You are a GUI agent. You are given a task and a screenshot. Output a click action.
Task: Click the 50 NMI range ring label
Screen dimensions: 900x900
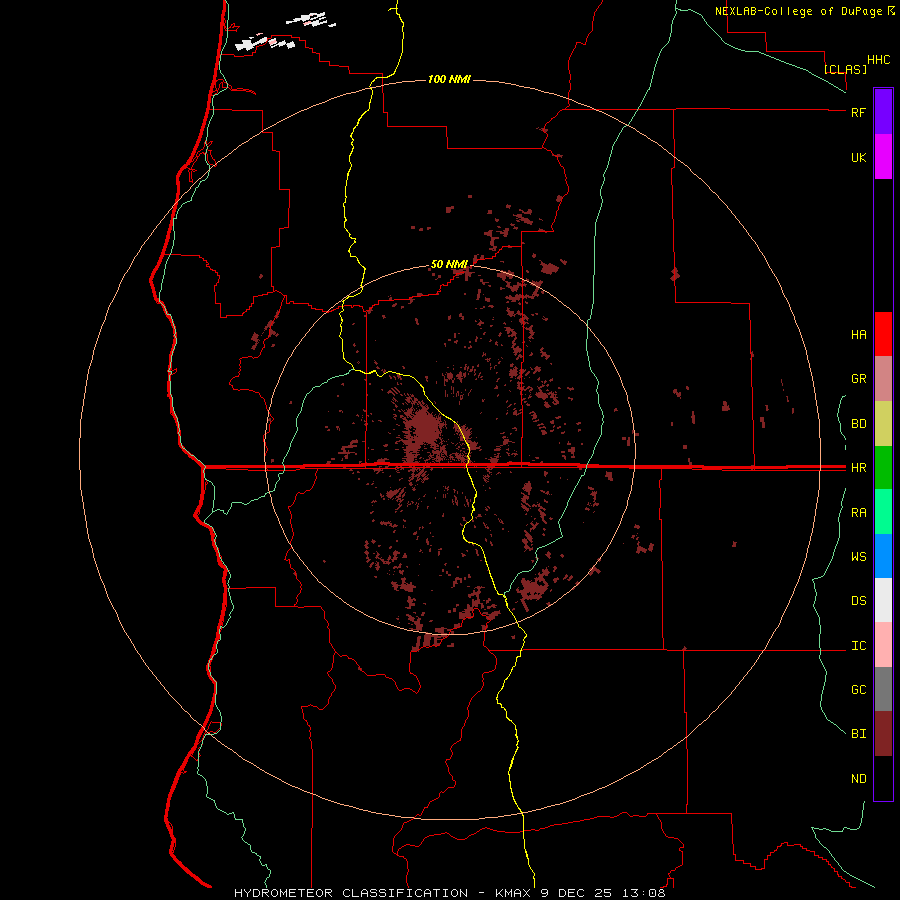449,264
